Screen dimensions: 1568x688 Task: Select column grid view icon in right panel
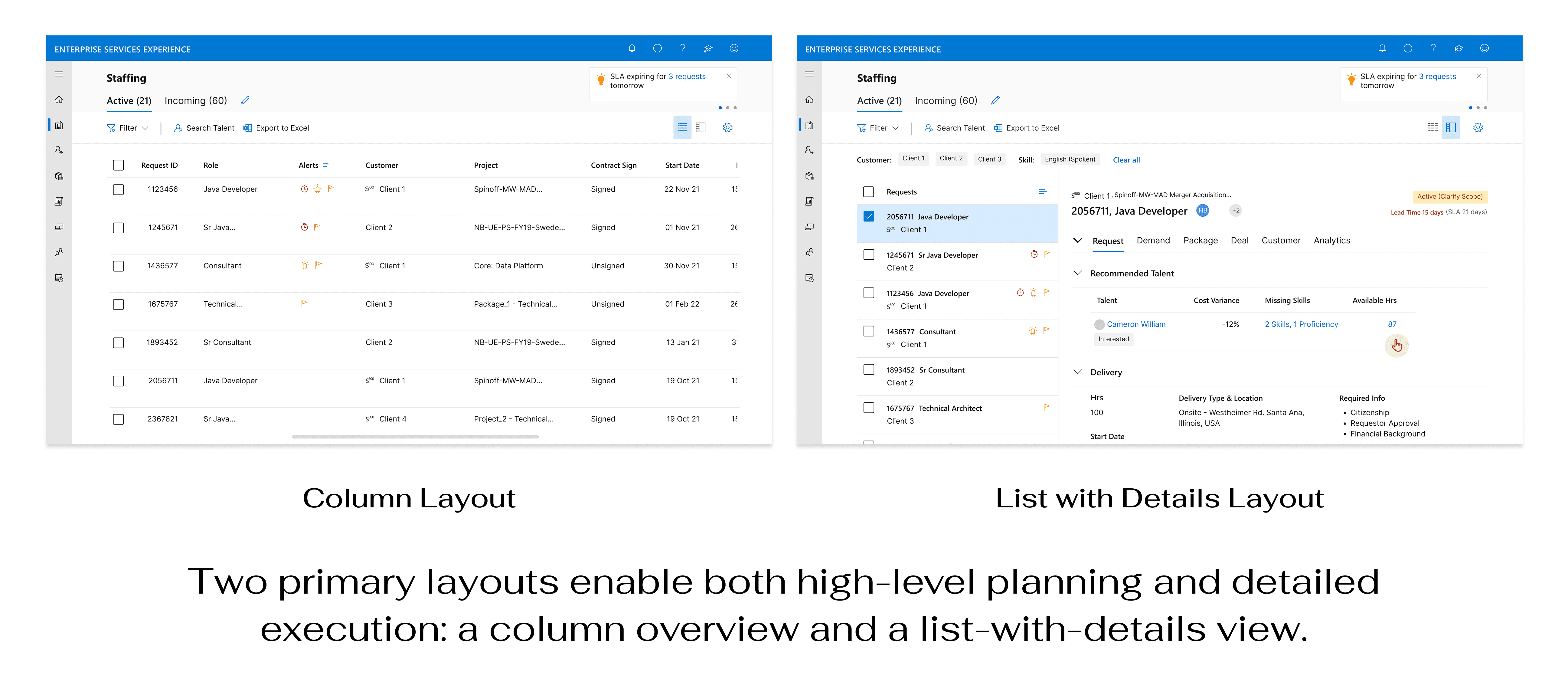pyautogui.click(x=1433, y=128)
